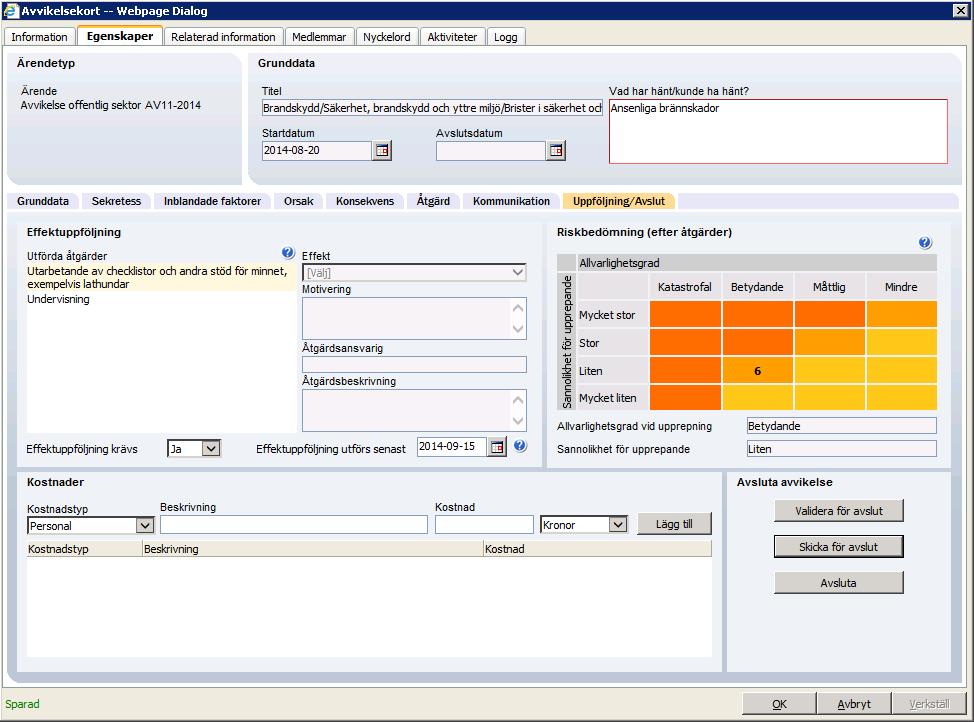Click Kostnad column header in table

tap(598, 549)
